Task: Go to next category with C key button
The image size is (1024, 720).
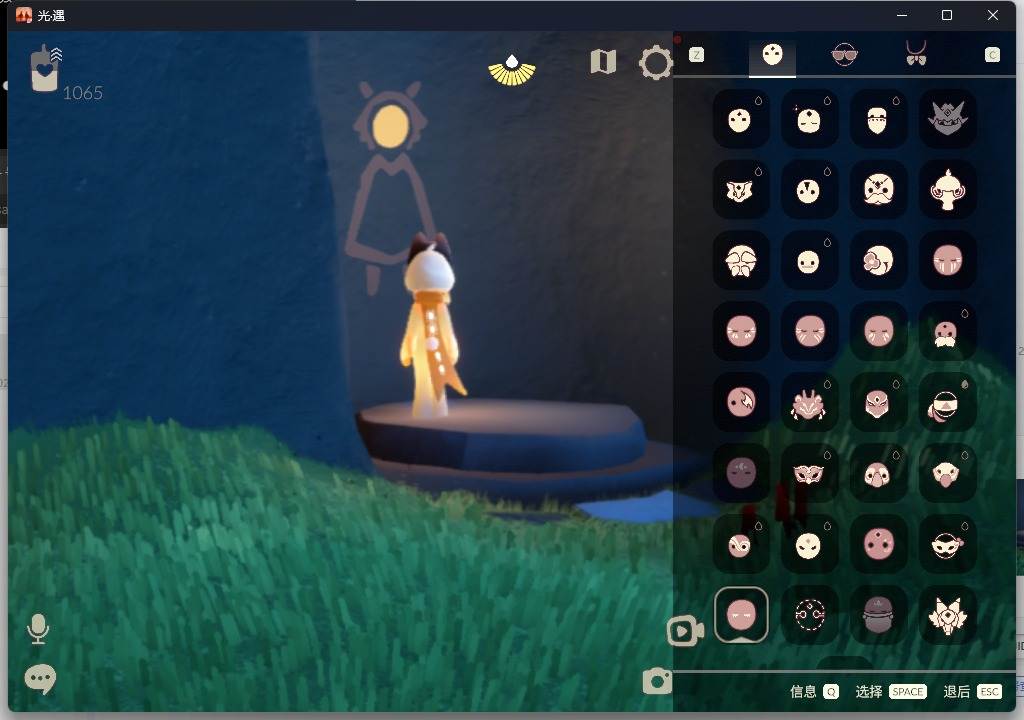Action: coord(992,55)
